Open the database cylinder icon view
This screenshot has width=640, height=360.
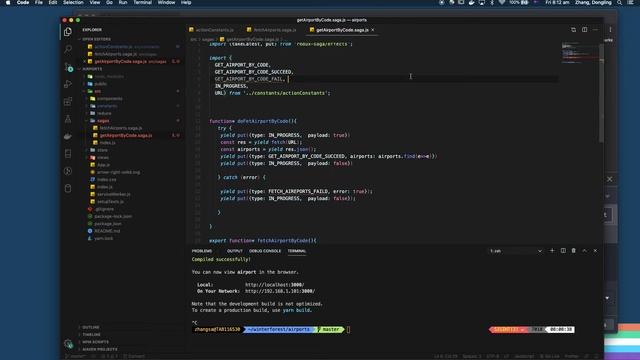click(68, 189)
